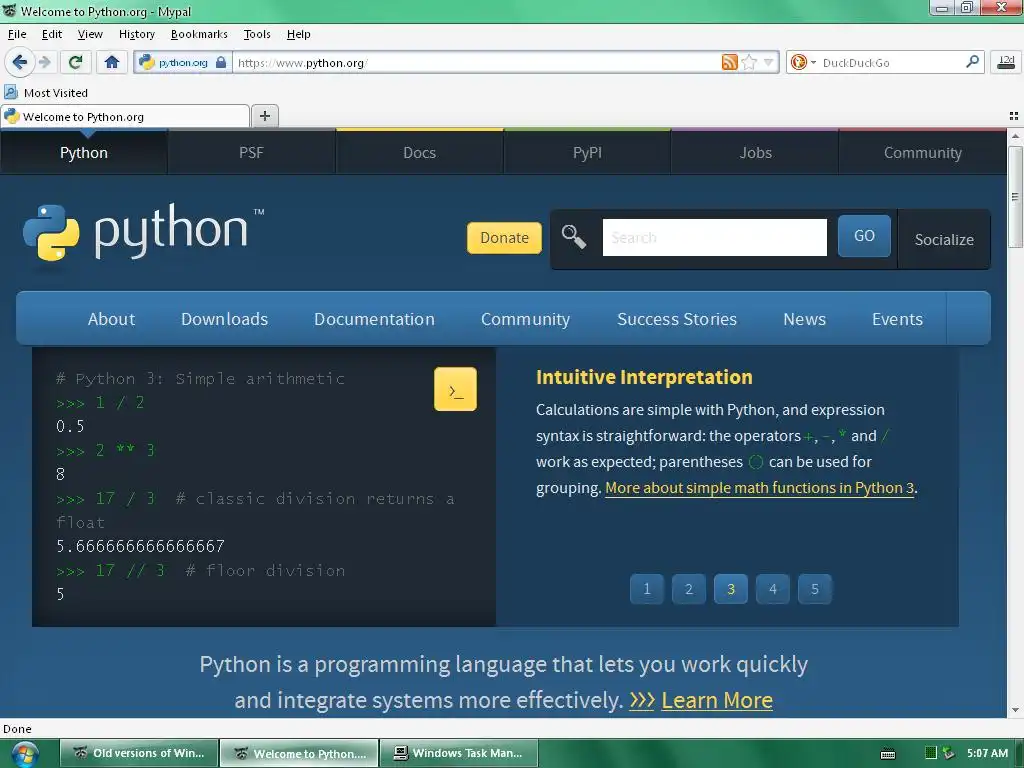Open a new tab with plus button
This screenshot has height=768, width=1024.
(x=264, y=116)
